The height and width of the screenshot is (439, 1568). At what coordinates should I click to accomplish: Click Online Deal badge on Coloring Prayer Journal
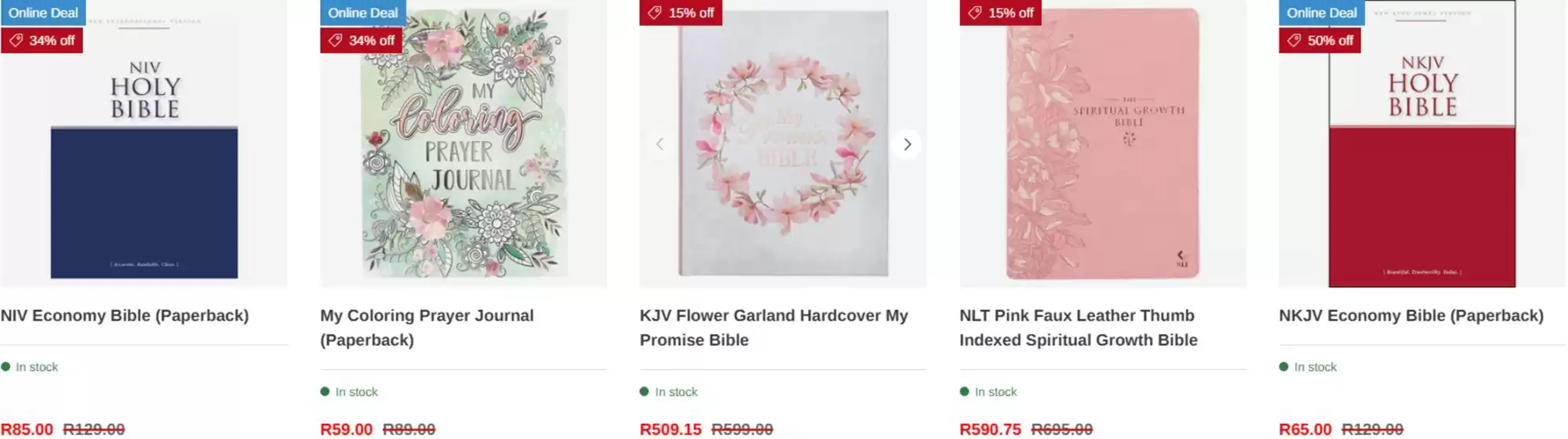point(362,13)
